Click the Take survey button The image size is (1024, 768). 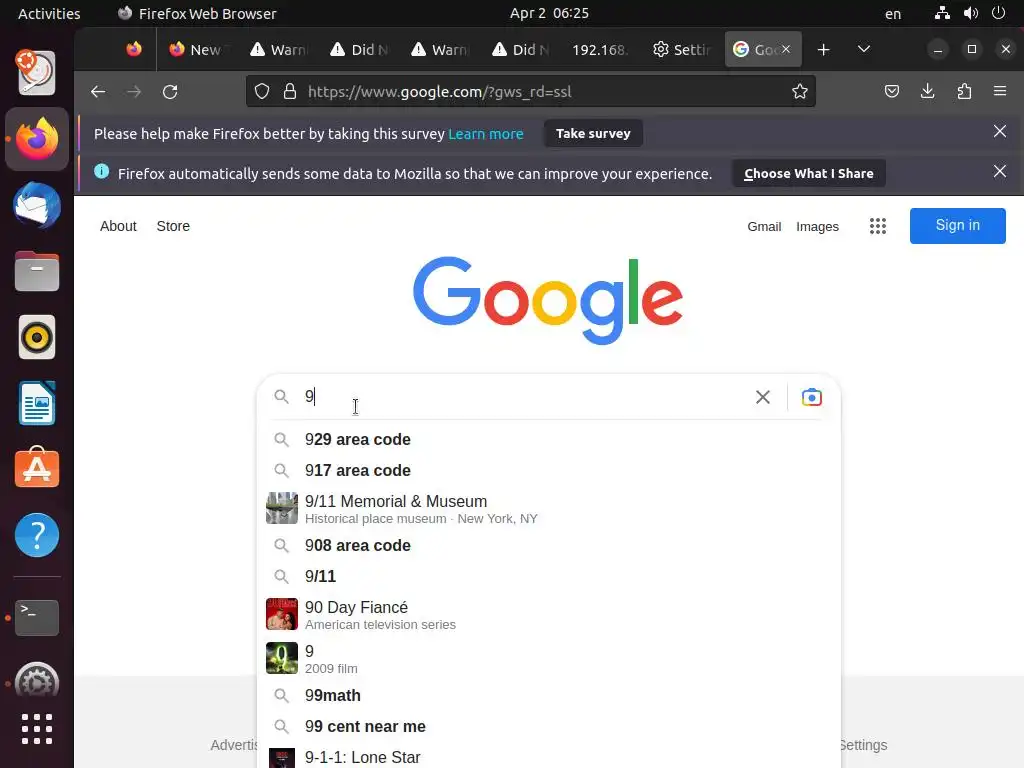tap(593, 133)
